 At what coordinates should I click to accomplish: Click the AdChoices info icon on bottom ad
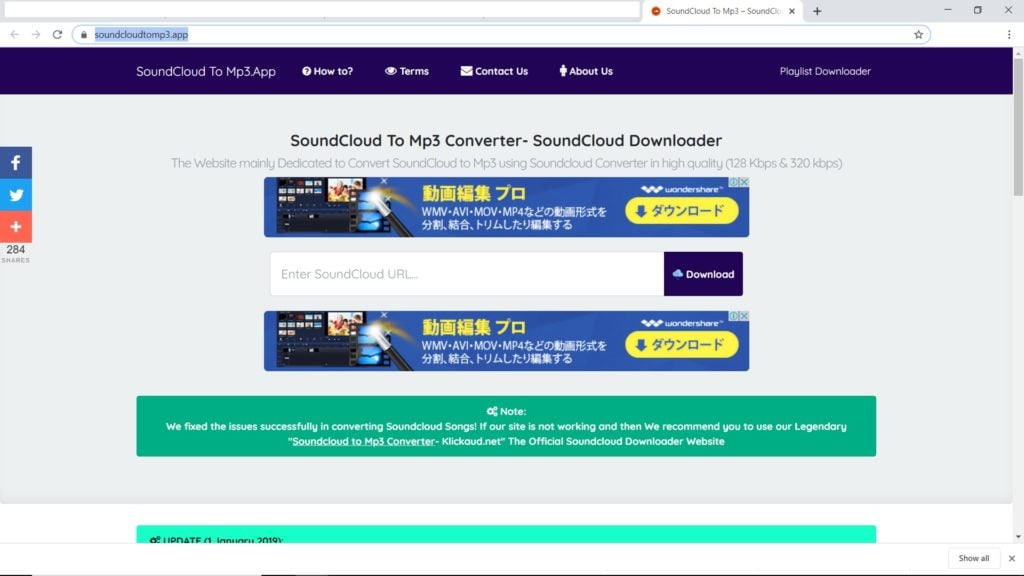pyautogui.click(x=734, y=316)
